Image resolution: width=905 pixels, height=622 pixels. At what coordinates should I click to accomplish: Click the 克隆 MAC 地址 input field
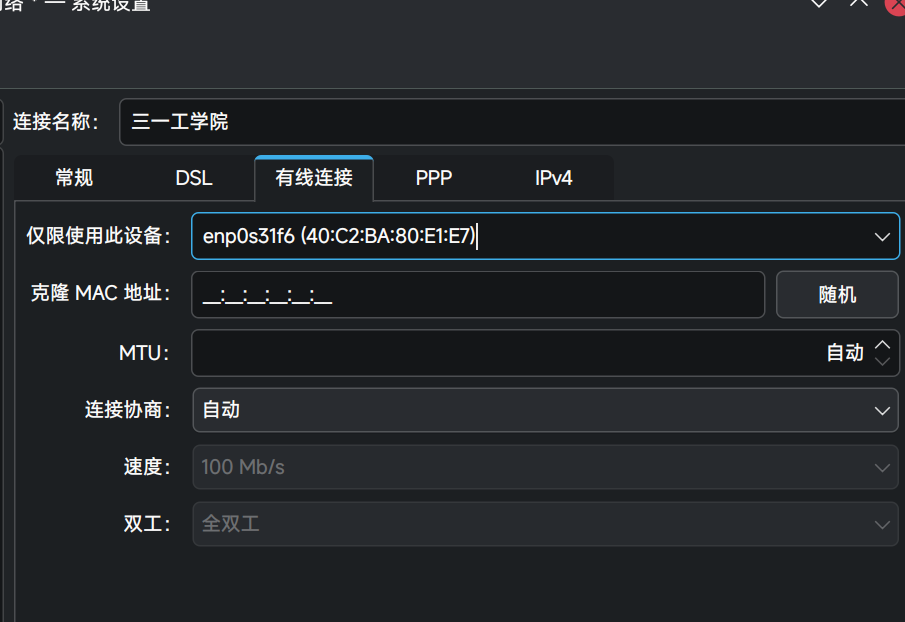pyautogui.click(x=478, y=295)
